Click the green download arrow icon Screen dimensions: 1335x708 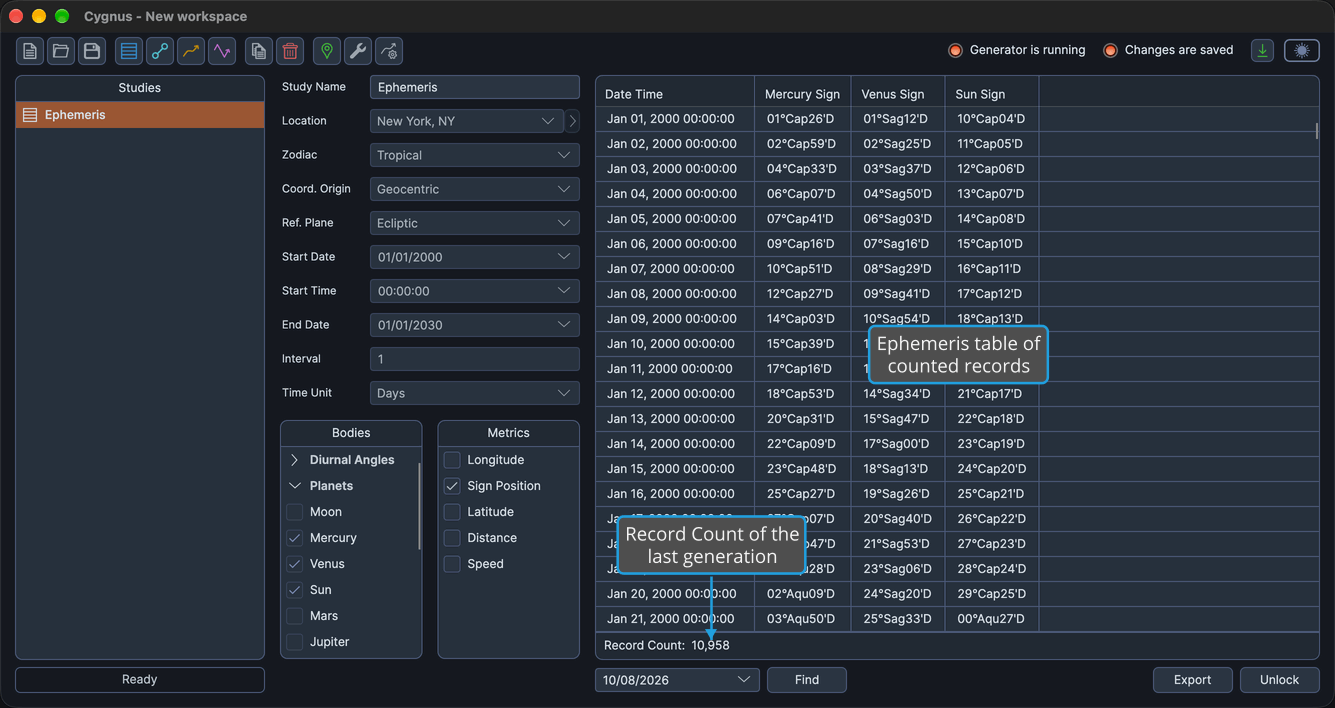tap(1263, 51)
